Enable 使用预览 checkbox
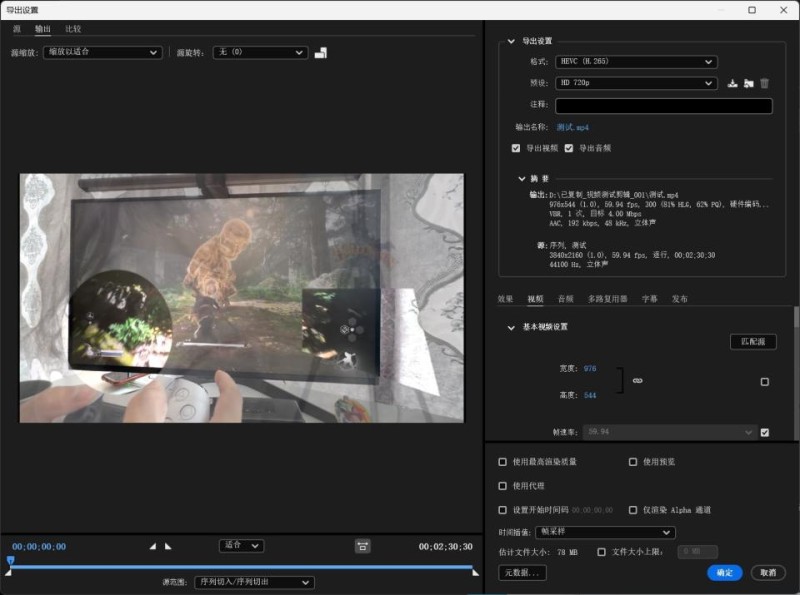 (633, 462)
